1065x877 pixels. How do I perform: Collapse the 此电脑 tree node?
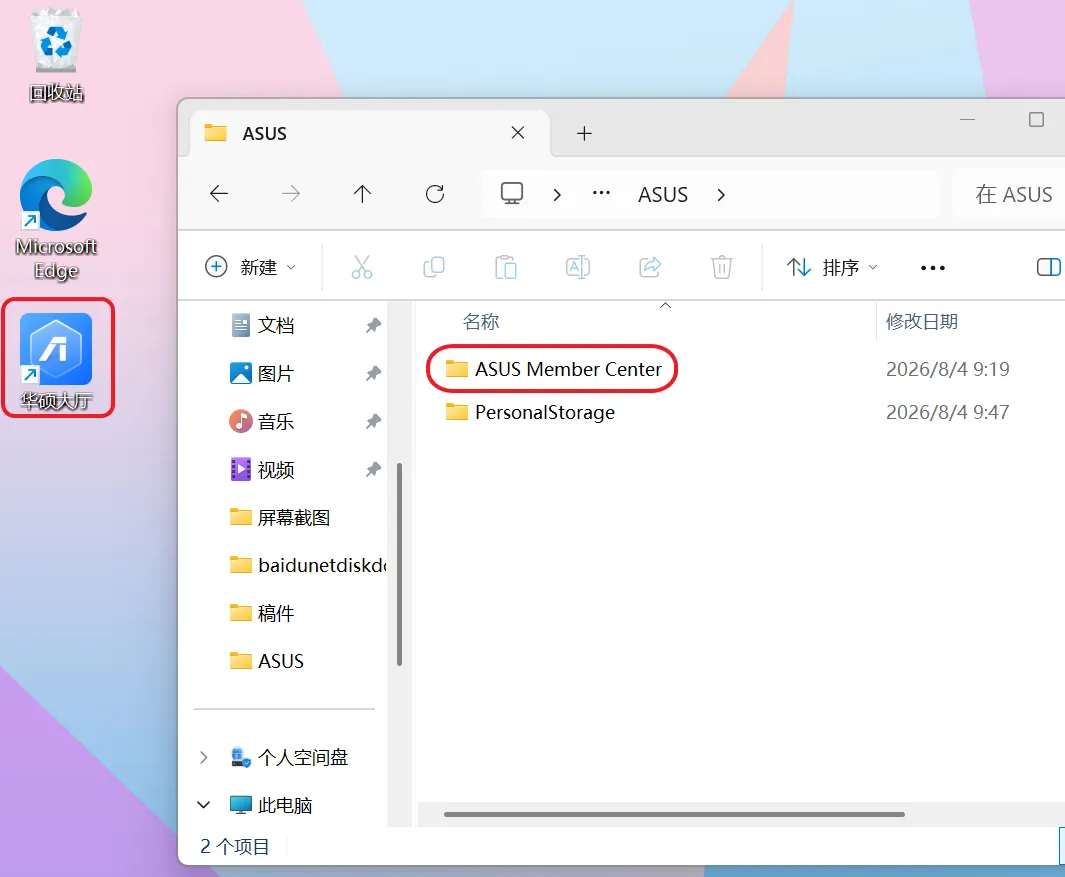coord(203,806)
